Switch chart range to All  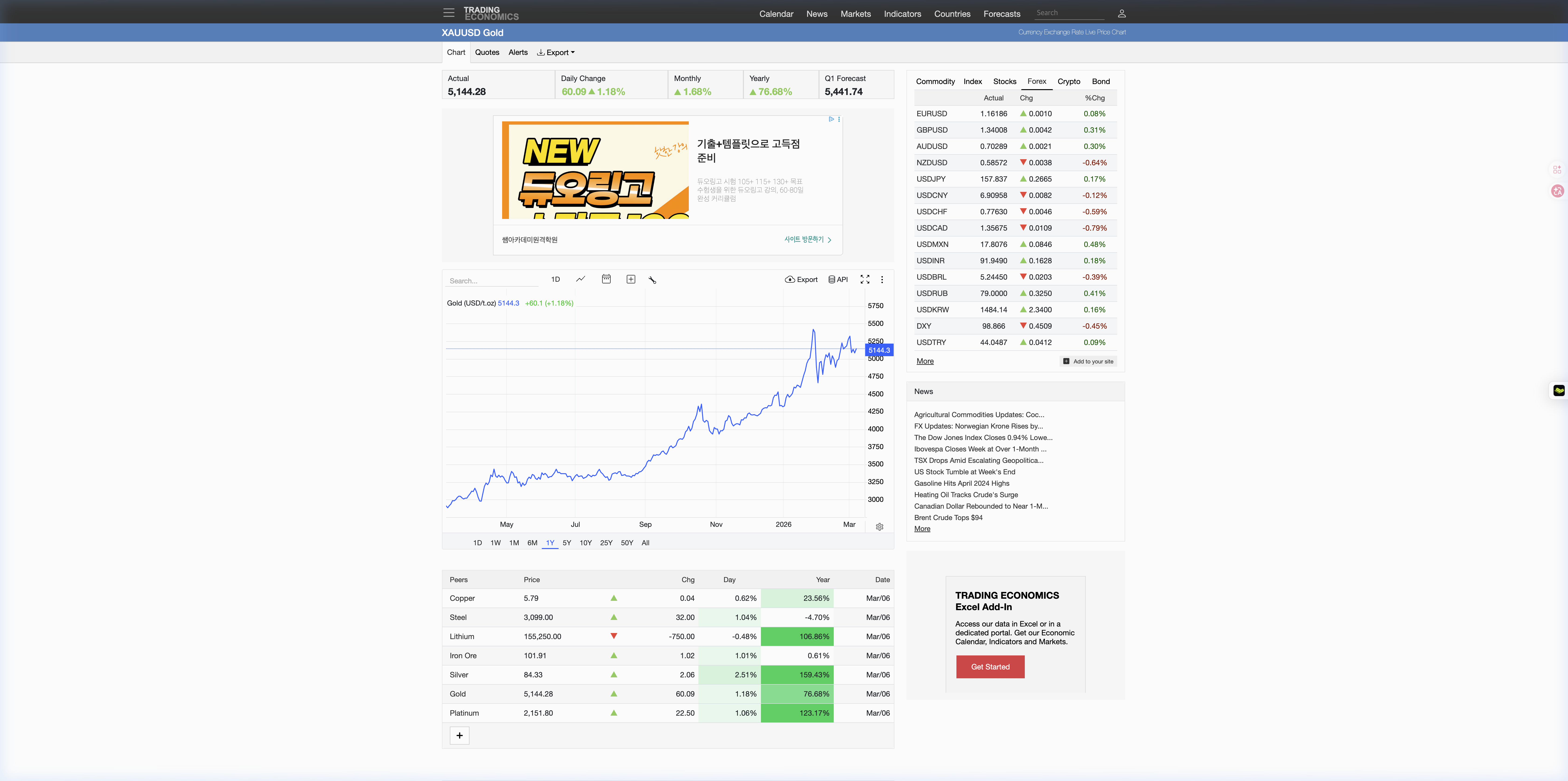(645, 543)
